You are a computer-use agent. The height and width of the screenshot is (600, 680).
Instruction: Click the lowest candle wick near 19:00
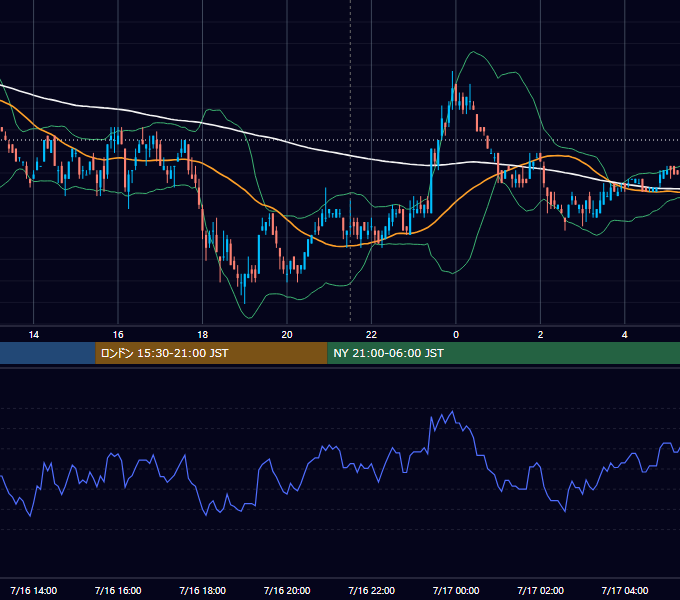(245, 288)
